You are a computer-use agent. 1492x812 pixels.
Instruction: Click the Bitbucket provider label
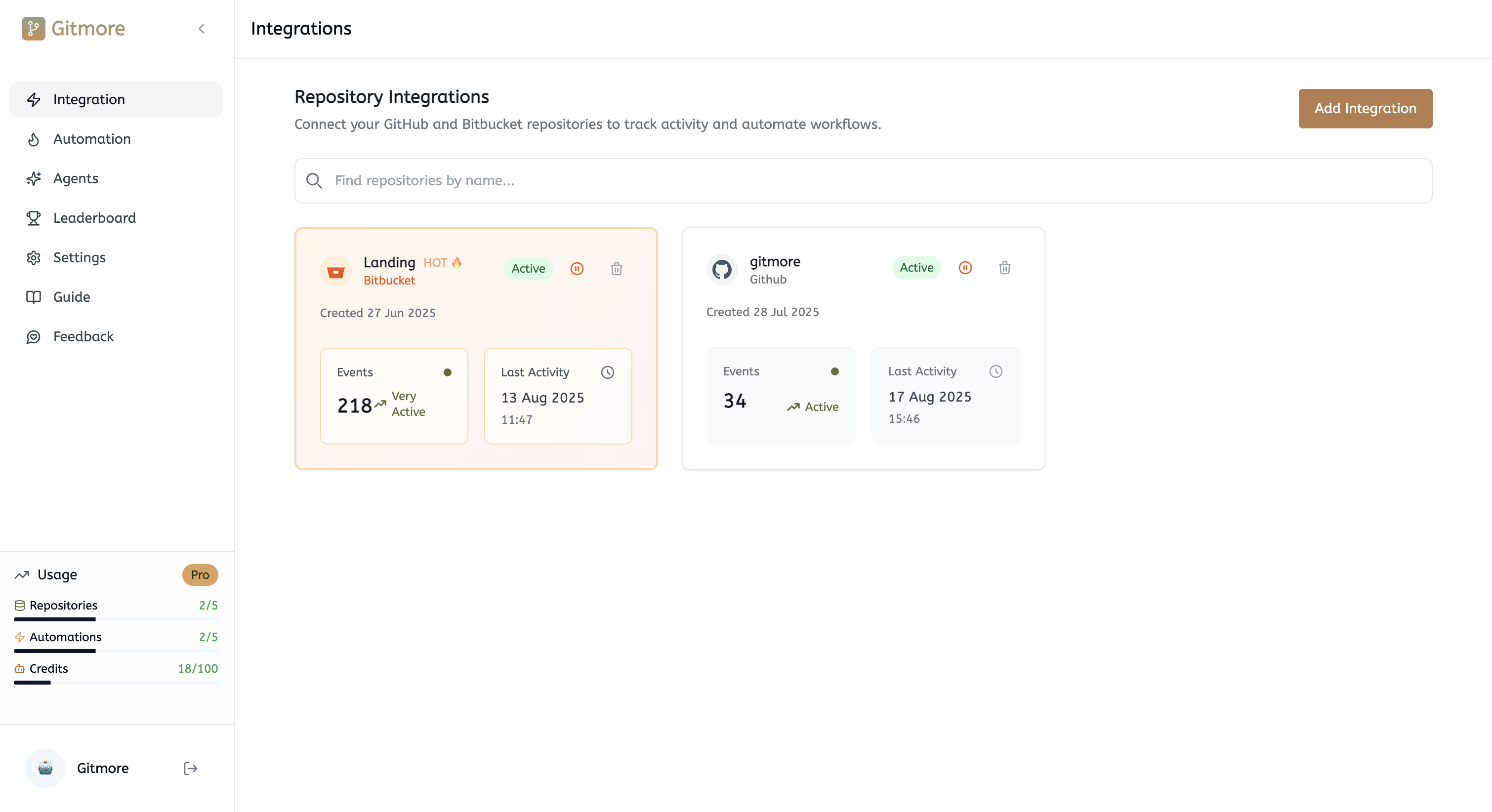(x=389, y=281)
